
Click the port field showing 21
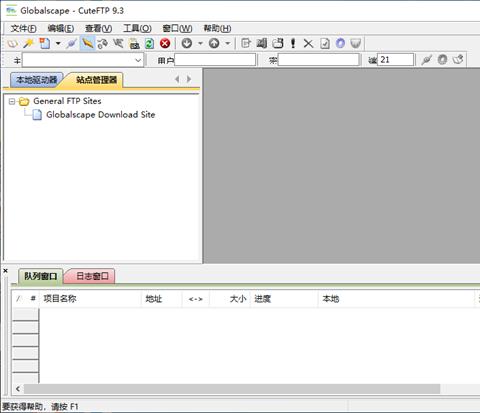[x=395, y=60]
